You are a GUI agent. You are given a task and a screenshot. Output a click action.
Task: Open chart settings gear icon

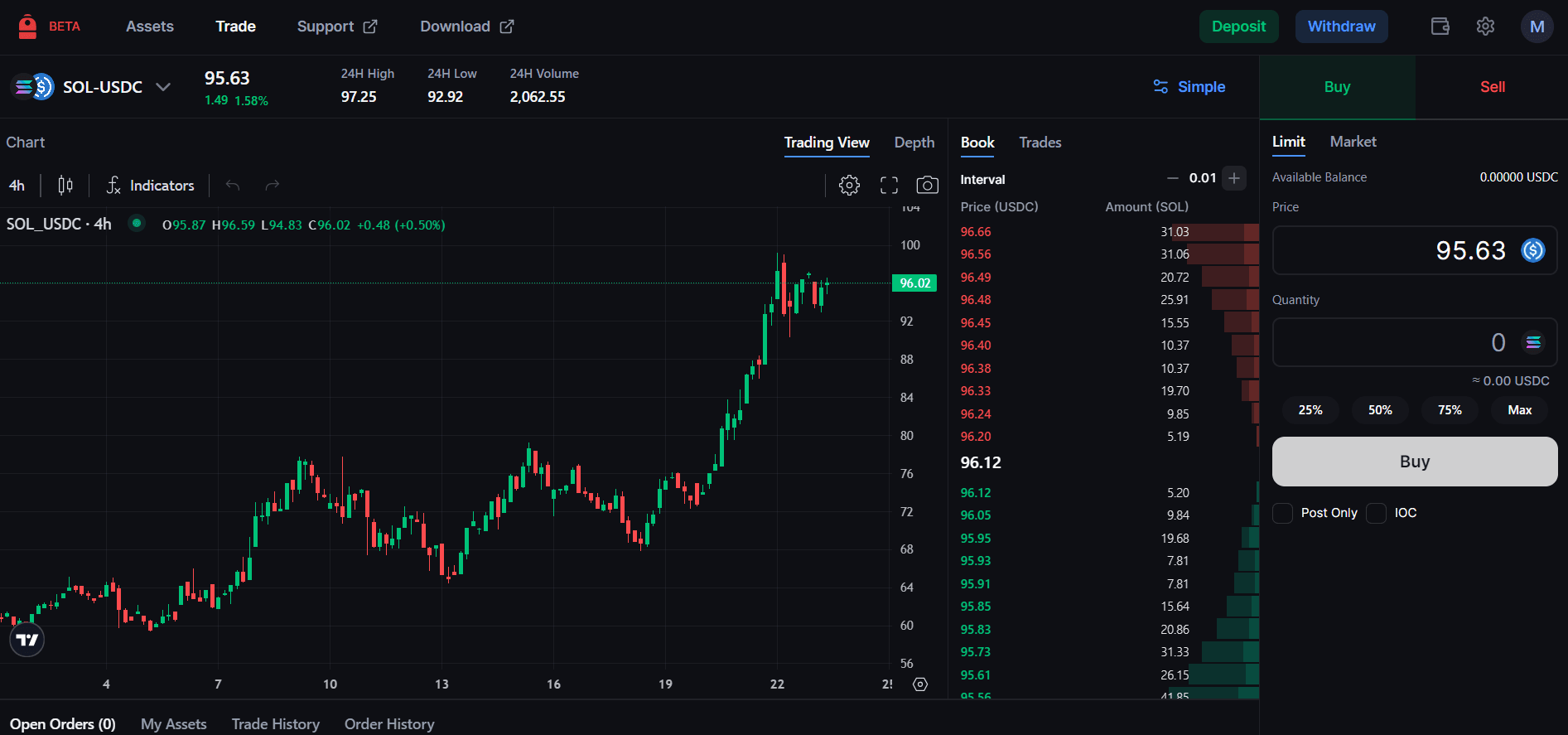coord(849,185)
